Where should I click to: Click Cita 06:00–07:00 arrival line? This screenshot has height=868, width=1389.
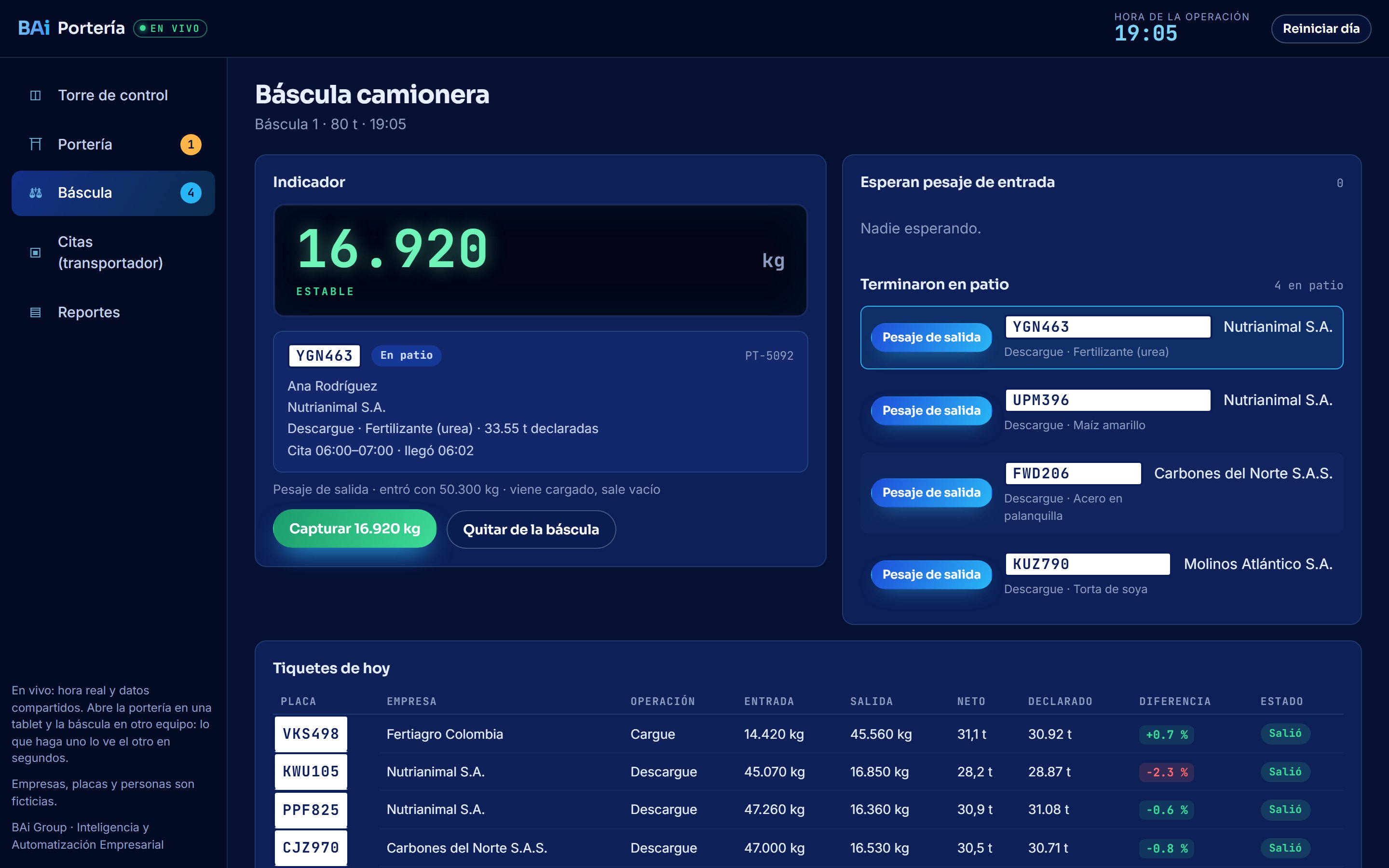tap(381, 451)
